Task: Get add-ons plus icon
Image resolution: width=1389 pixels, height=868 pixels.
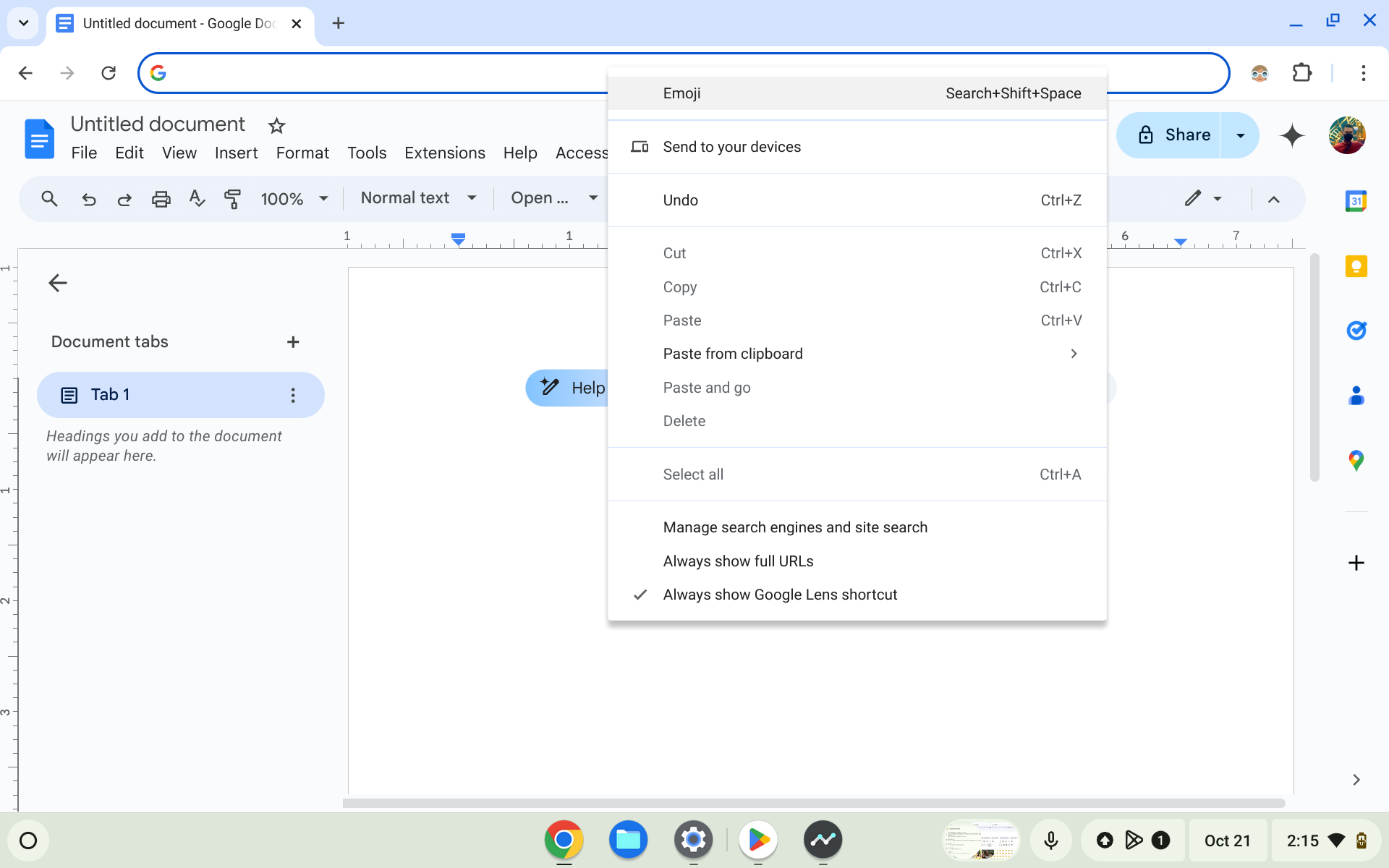Action: click(1356, 563)
